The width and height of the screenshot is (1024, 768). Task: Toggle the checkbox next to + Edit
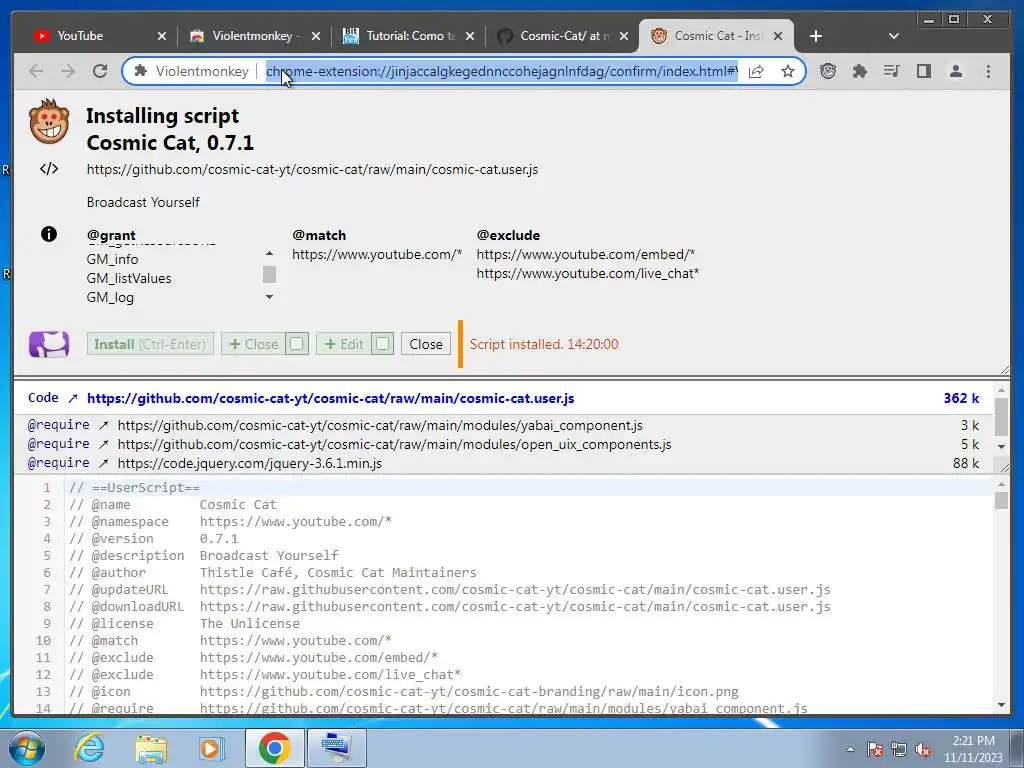coord(383,344)
